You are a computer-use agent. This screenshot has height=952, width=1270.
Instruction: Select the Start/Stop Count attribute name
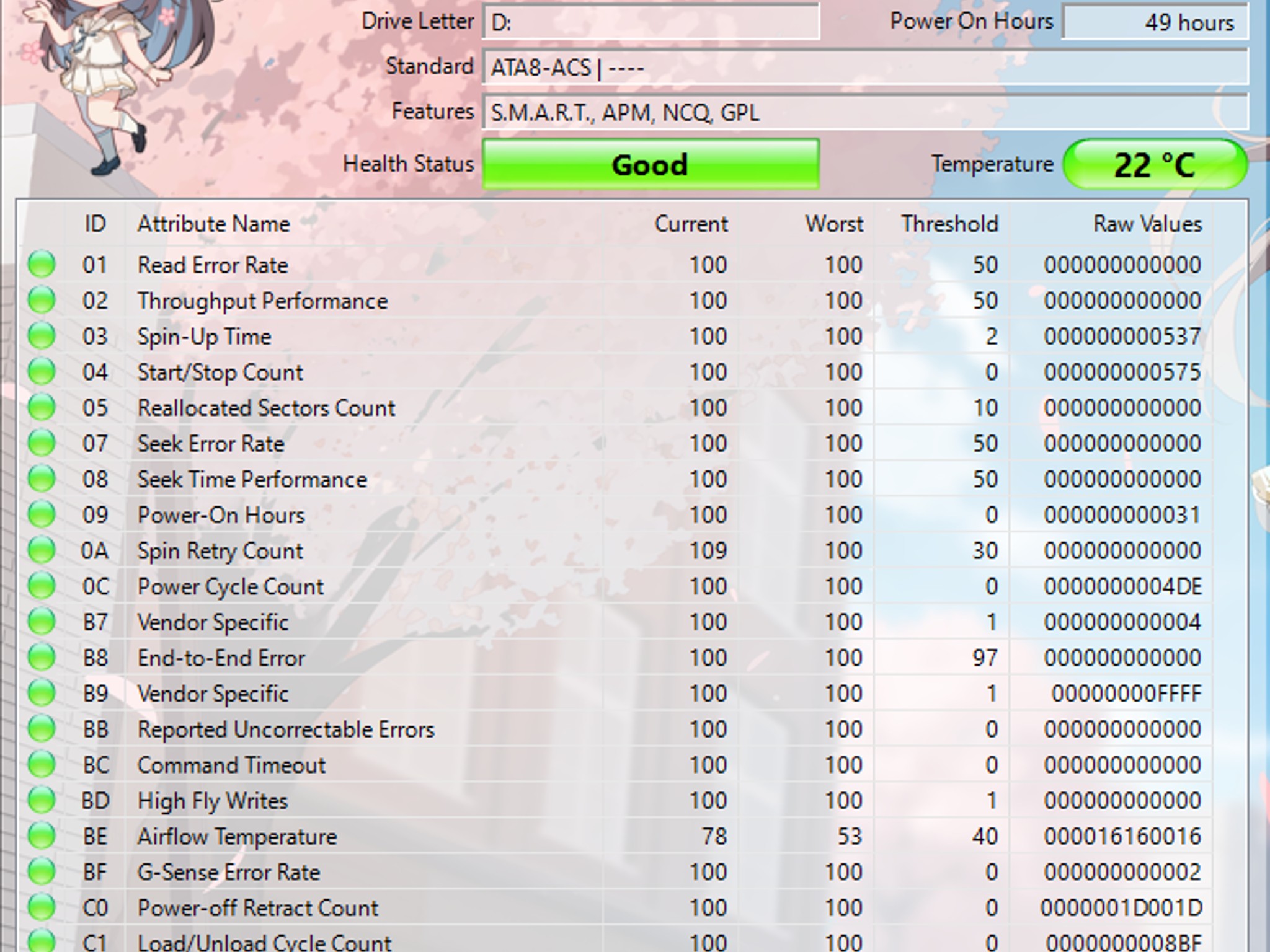pyautogui.click(x=220, y=372)
